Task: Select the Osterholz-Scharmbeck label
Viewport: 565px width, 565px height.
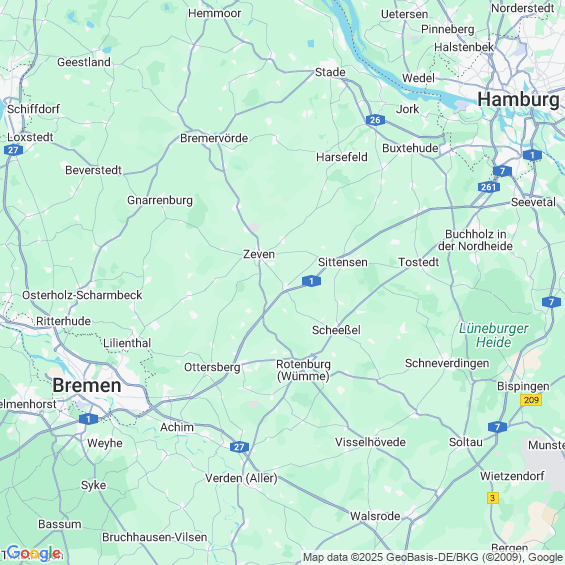Action: point(82,295)
